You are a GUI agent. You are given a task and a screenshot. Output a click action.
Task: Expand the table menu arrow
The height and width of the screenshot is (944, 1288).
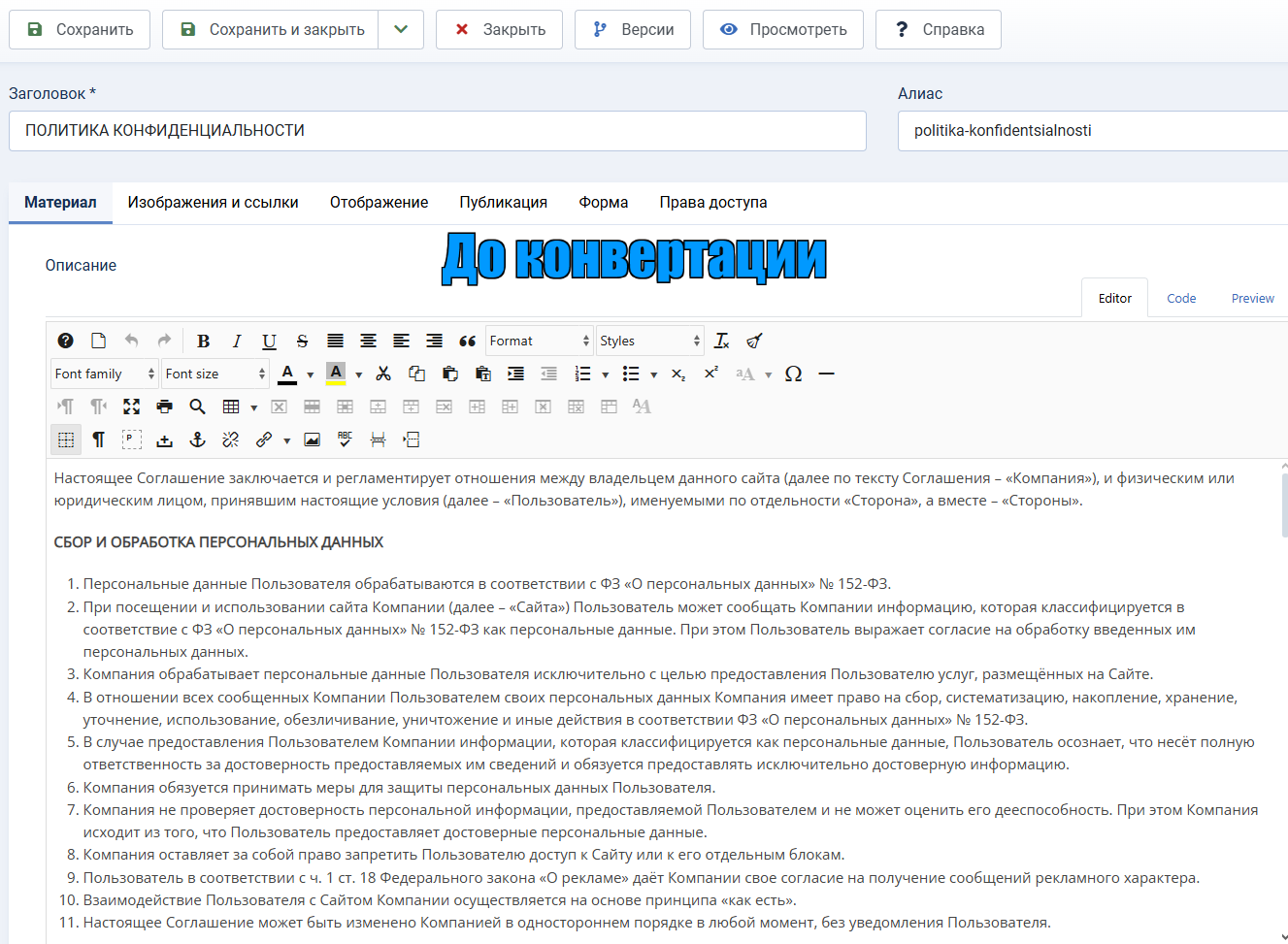tap(254, 407)
